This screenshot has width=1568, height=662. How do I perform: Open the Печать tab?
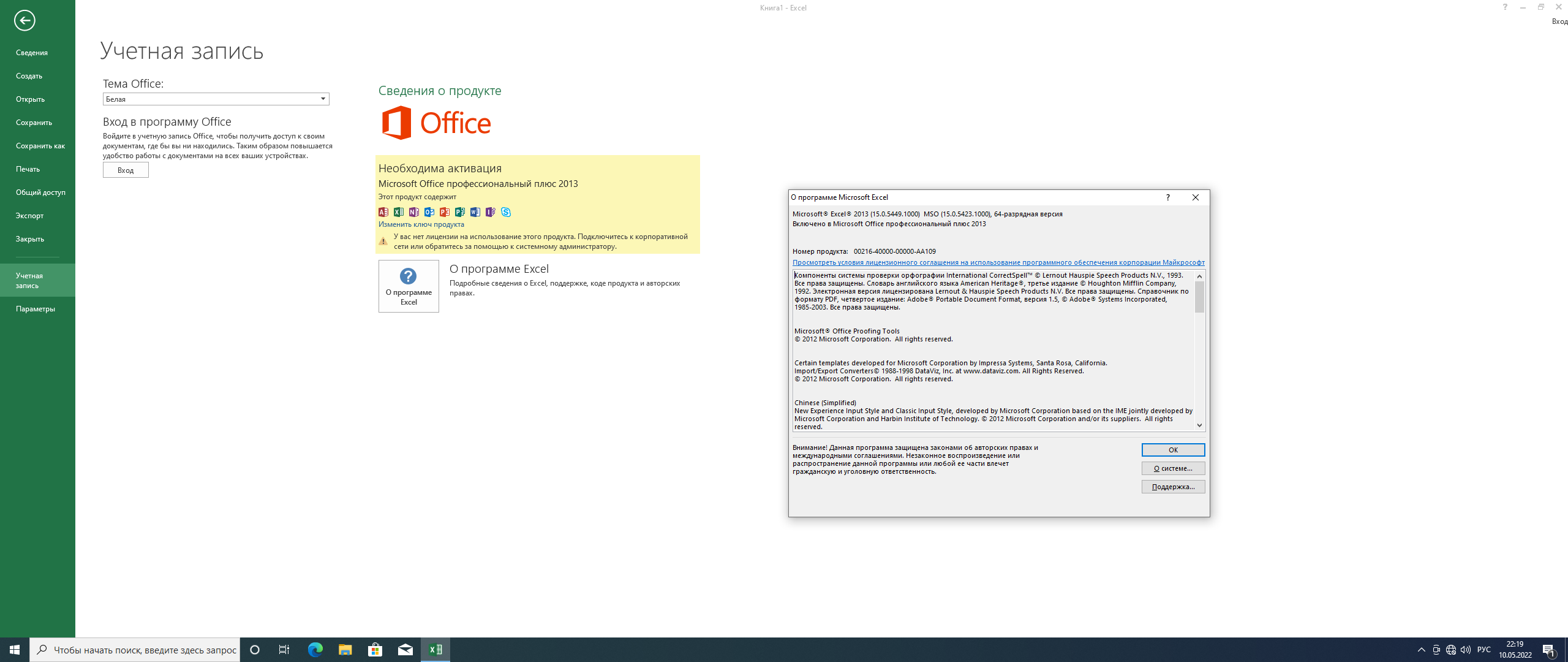pyautogui.click(x=37, y=169)
